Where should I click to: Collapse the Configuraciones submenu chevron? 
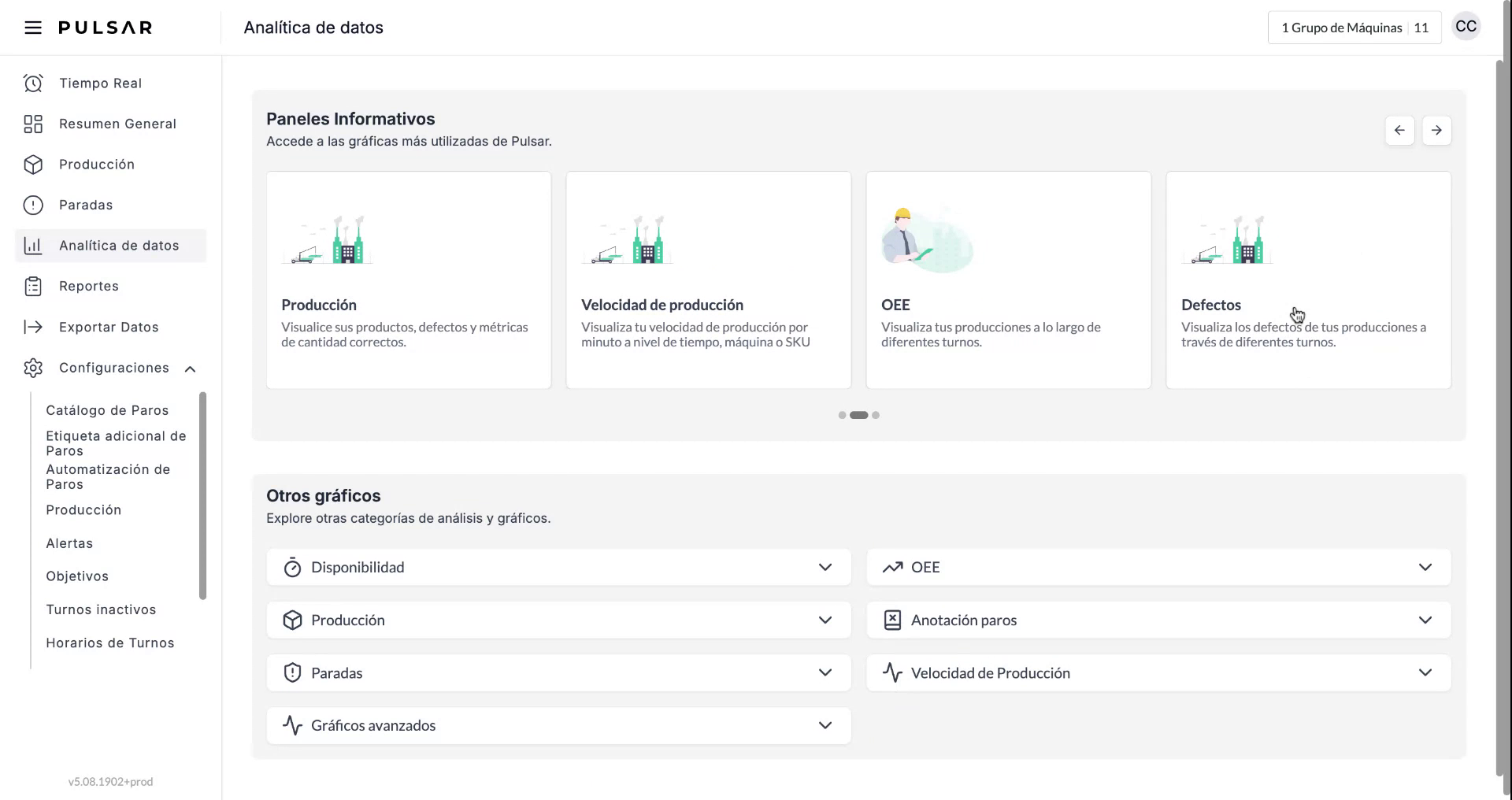tap(190, 369)
